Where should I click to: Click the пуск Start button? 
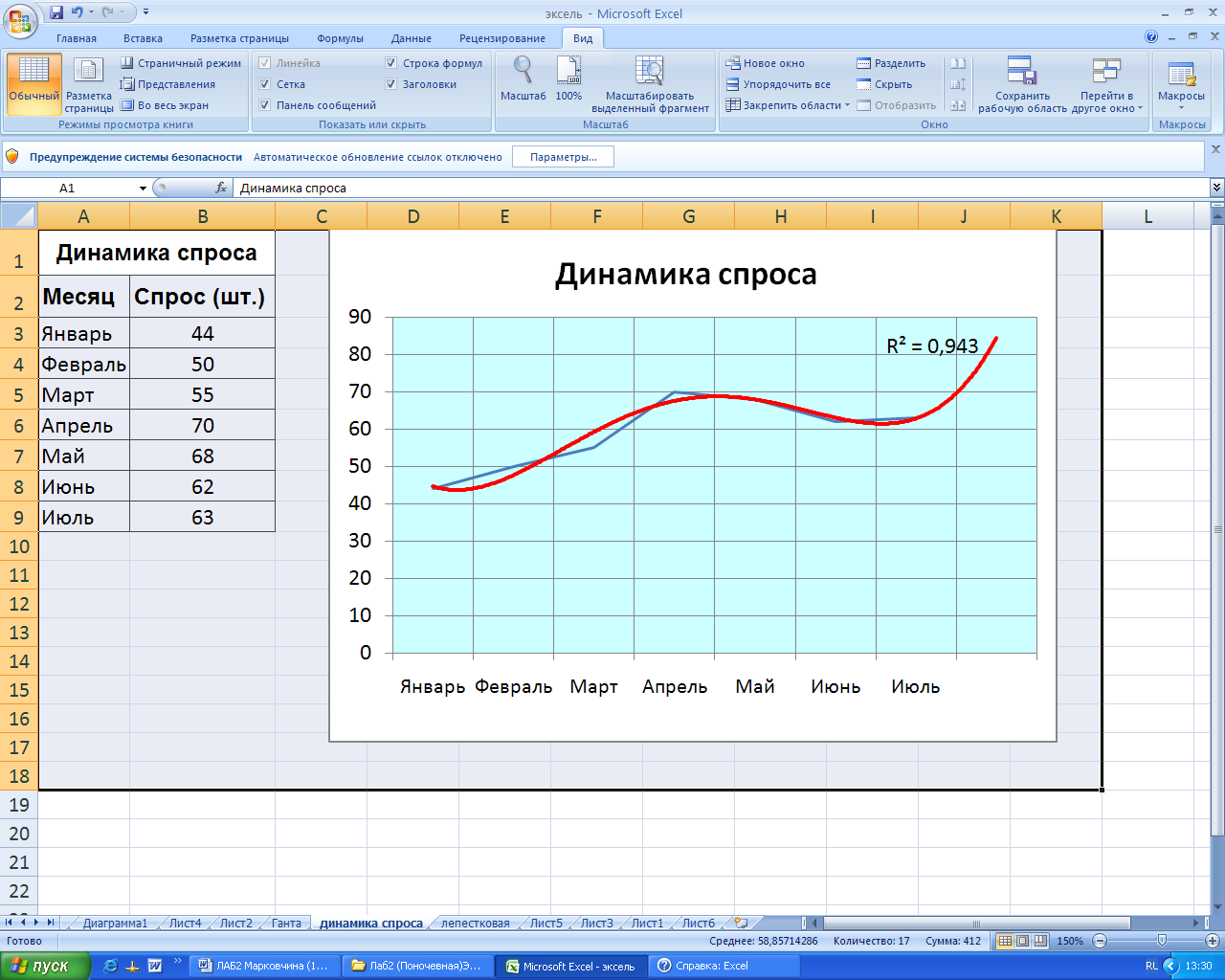point(45,966)
